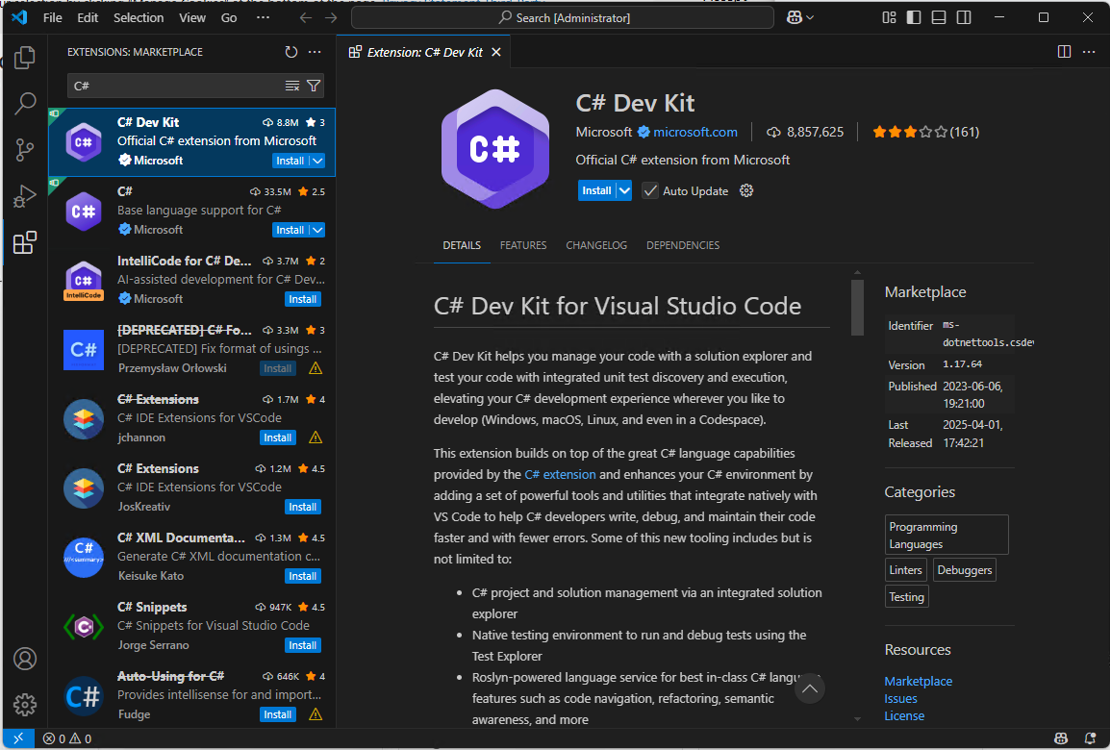
Task: Toggle the primary side bar layout button
Action: 914,18
